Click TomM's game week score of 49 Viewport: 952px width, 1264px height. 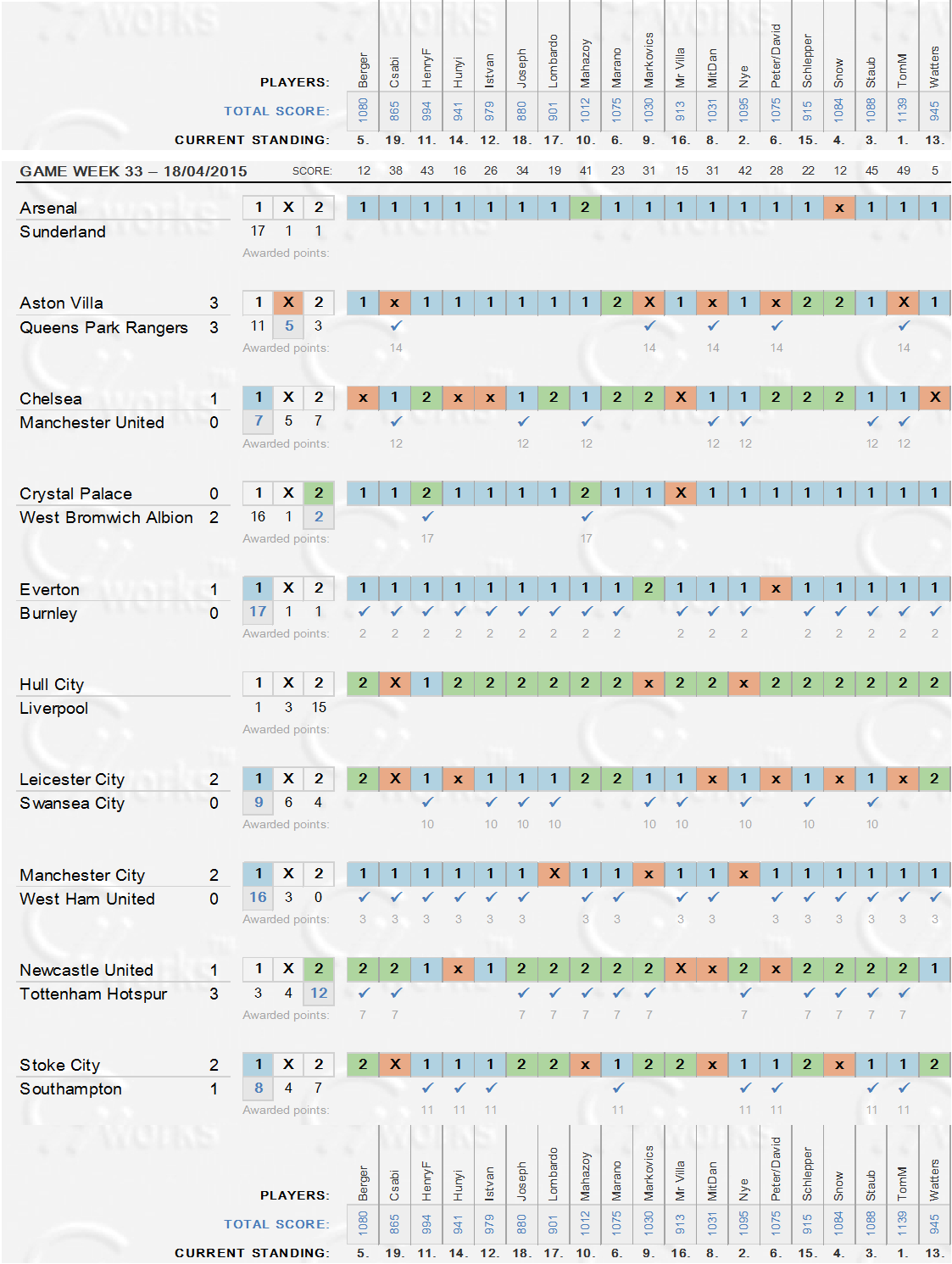904,171
